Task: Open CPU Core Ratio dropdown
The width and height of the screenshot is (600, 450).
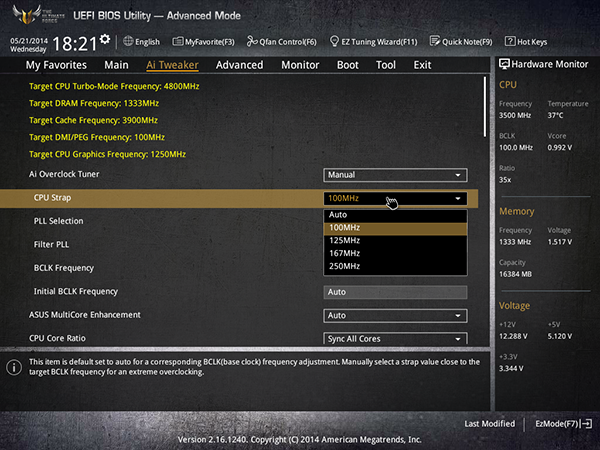Action: 395,339
